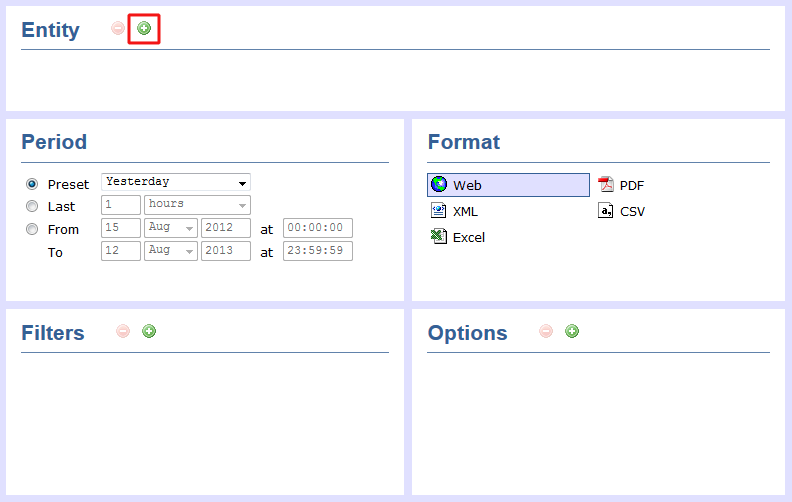Choose the PDF format icon

pyautogui.click(x=605, y=185)
